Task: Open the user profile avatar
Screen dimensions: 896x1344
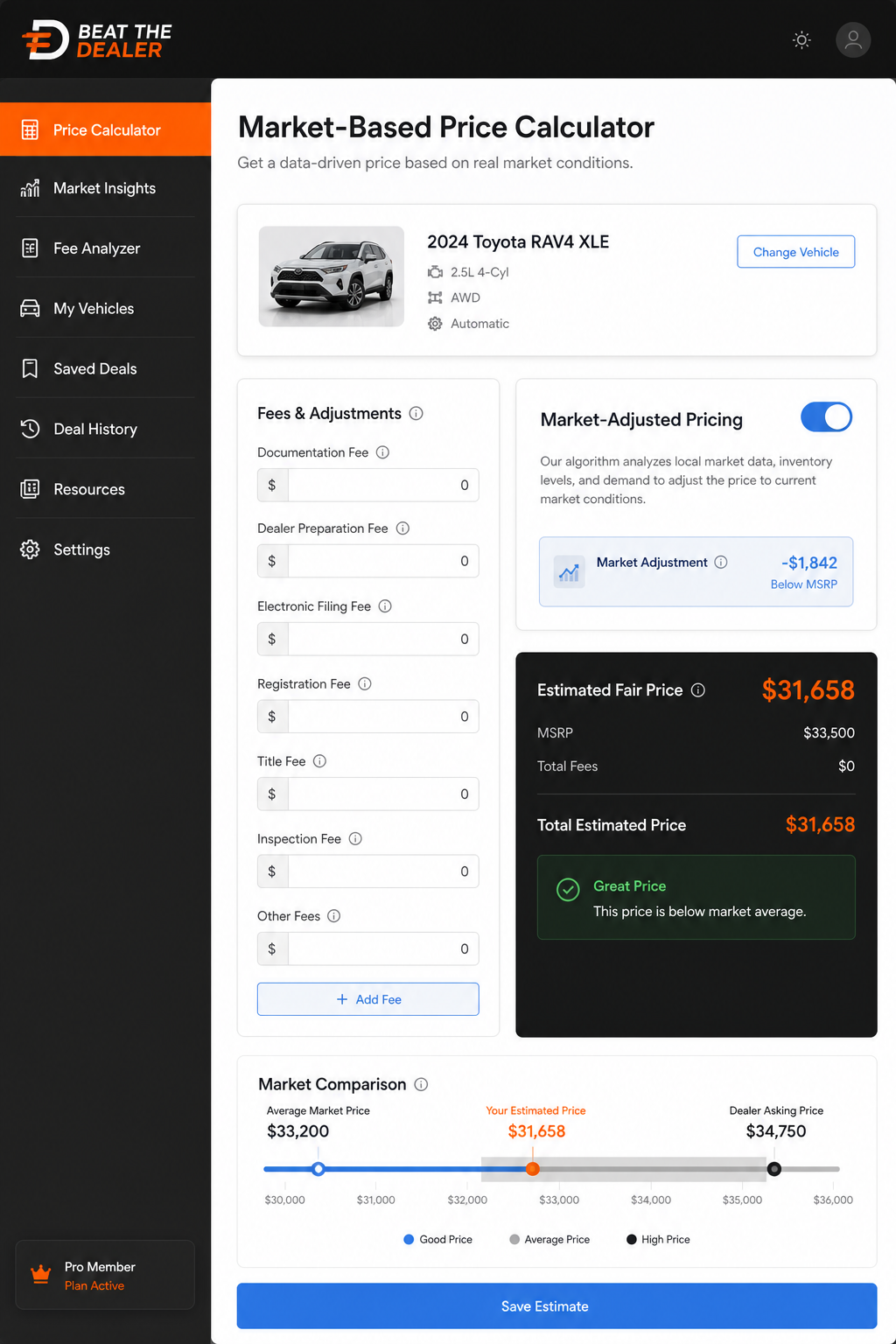Action: click(x=853, y=40)
